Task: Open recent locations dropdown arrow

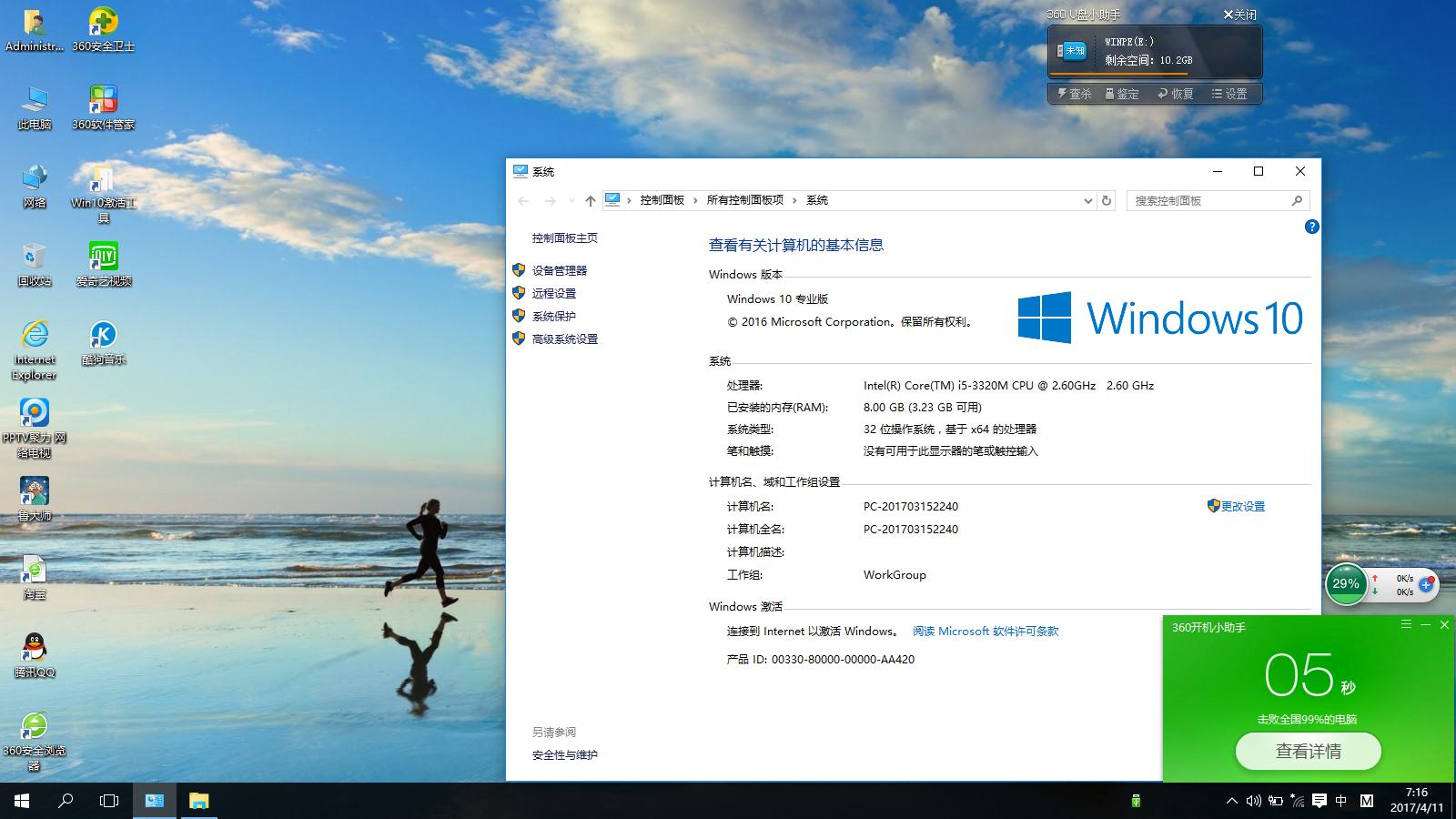Action: pyautogui.click(x=571, y=200)
